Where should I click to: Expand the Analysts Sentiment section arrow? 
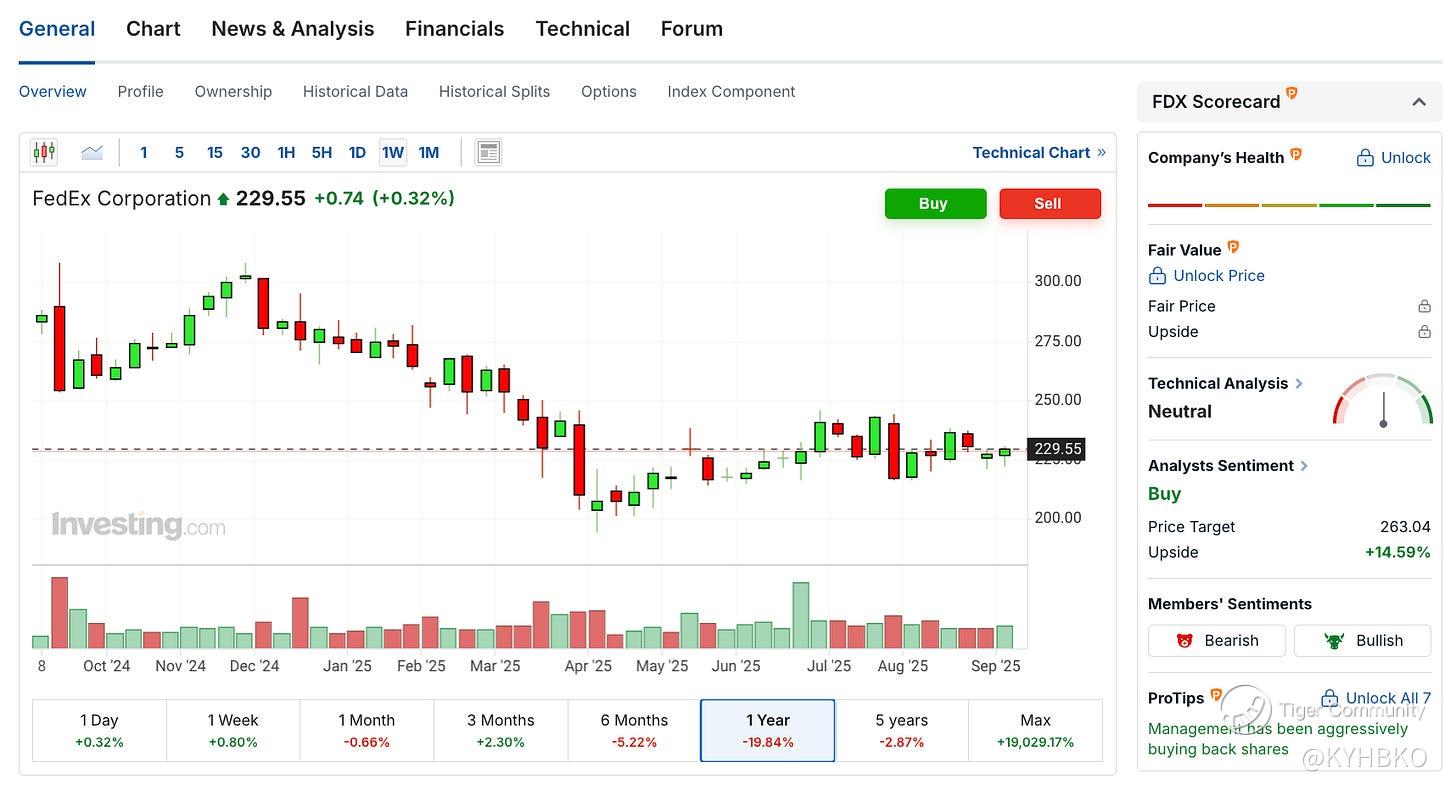[x=1304, y=465]
